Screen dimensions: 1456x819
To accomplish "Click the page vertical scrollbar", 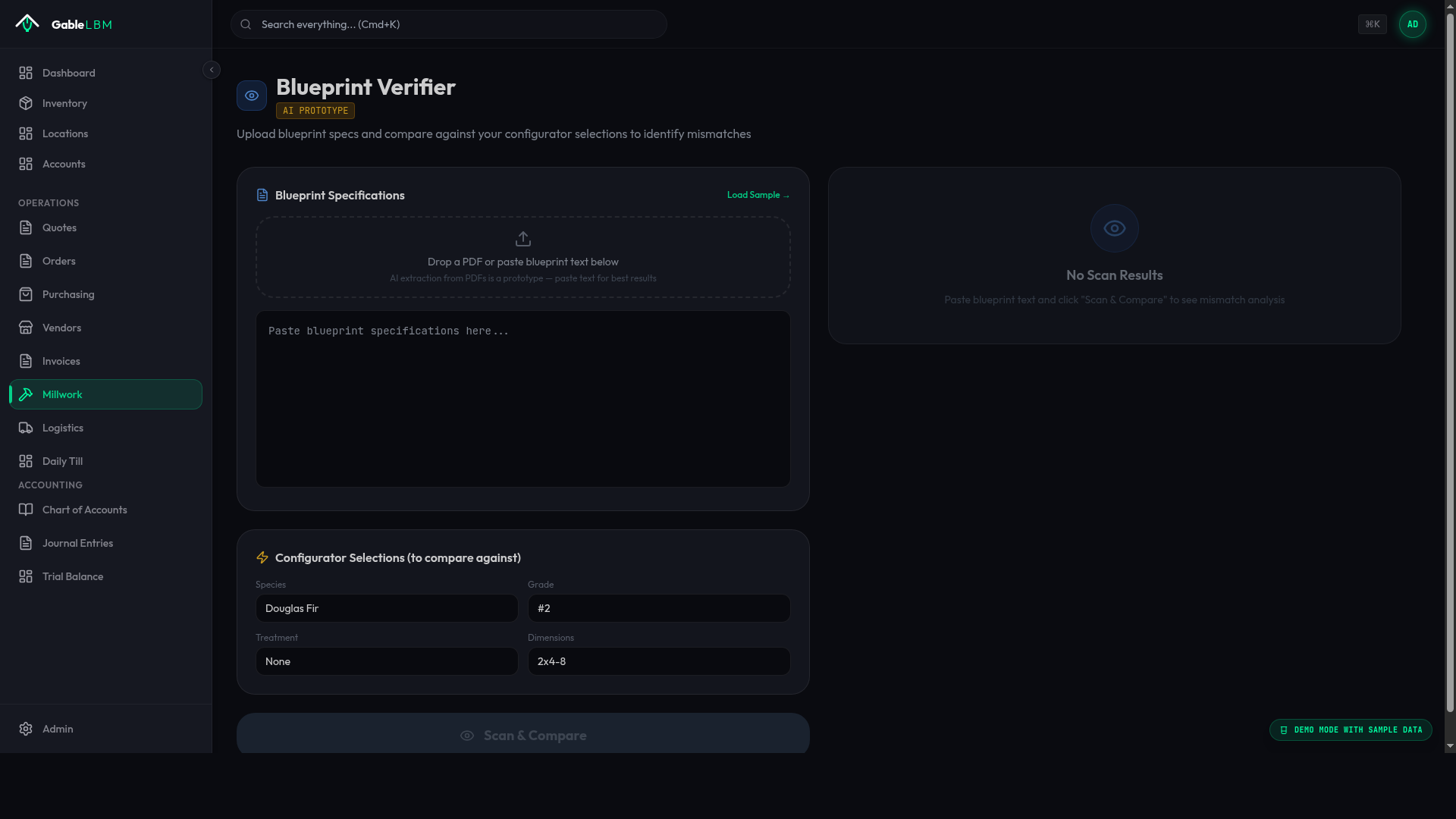I will 1450,364.
